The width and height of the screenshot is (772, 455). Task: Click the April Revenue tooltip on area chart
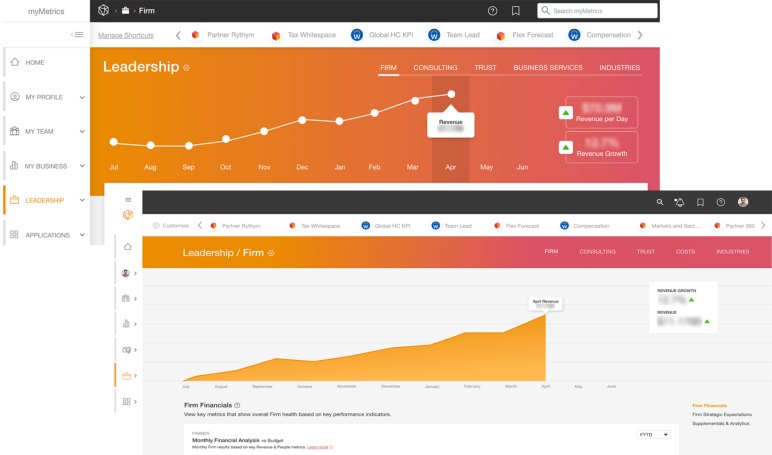(x=546, y=303)
